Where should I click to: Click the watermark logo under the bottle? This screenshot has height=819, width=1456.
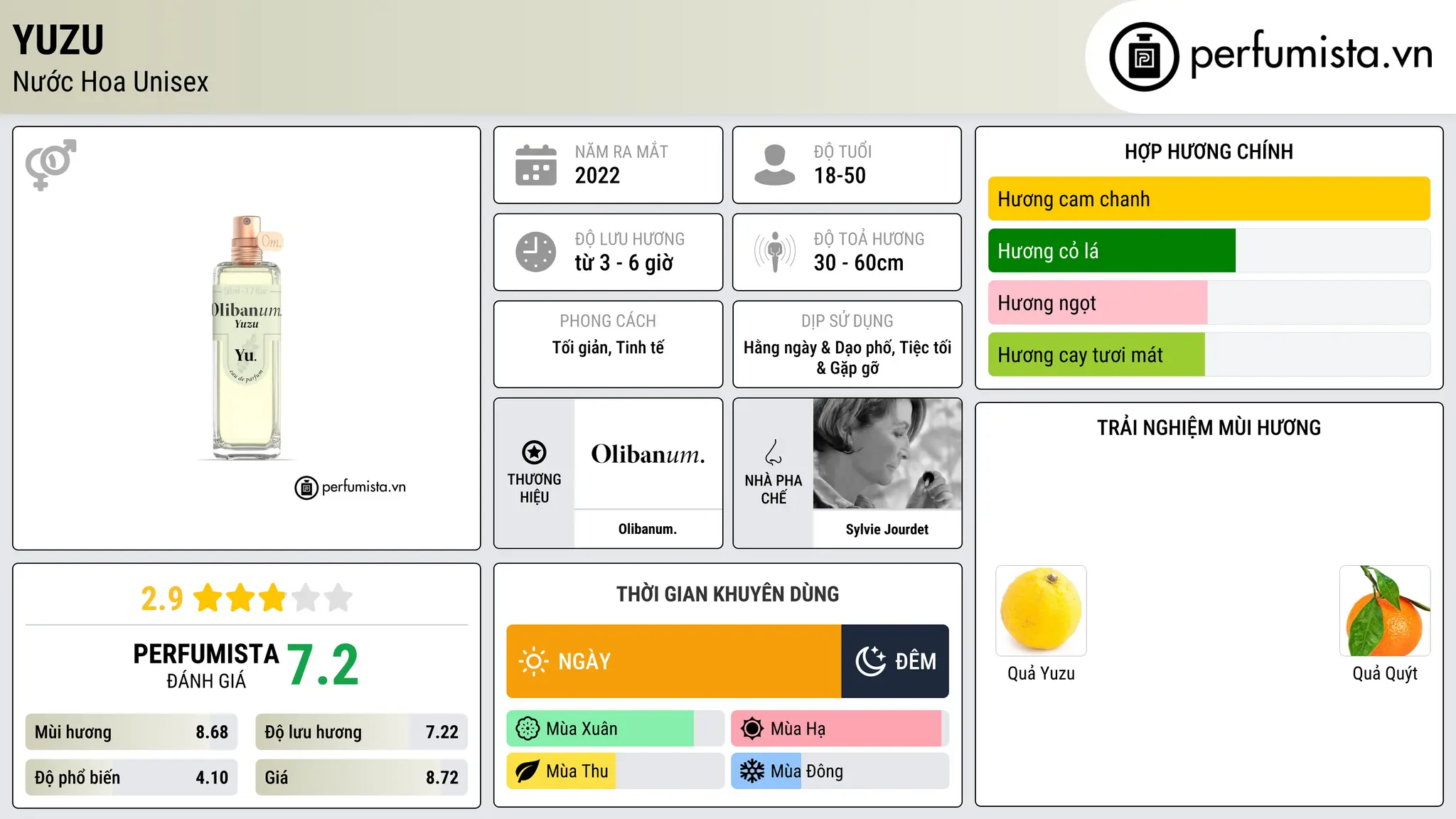tap(350, 488)
